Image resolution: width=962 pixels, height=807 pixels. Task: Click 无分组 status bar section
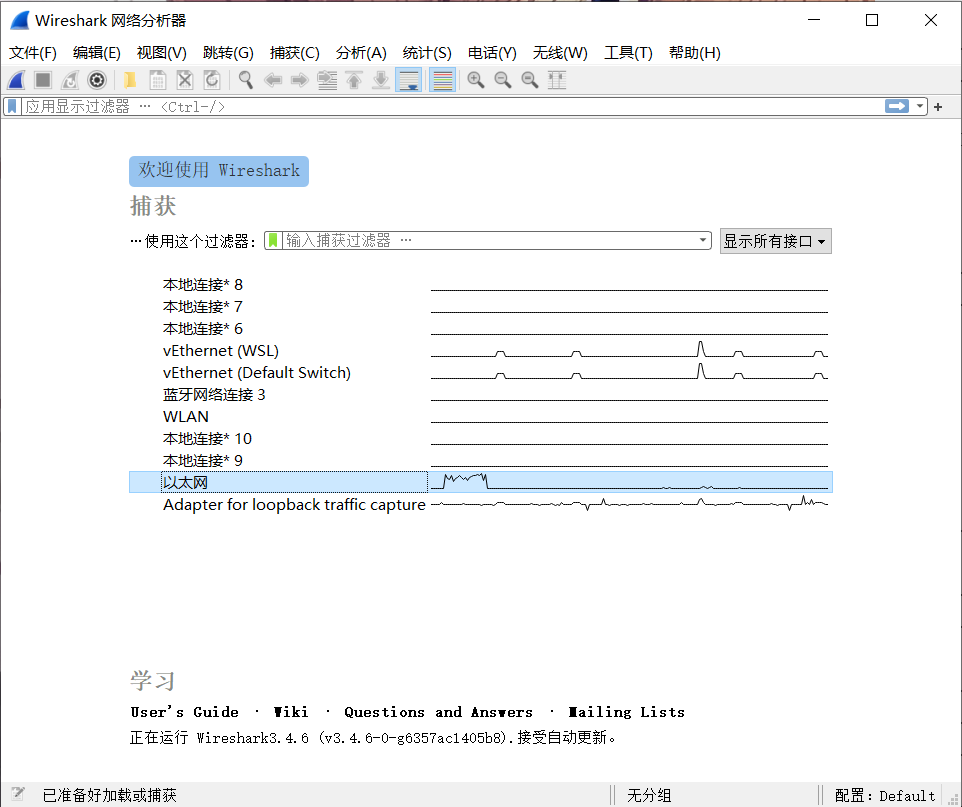point(649,796)
